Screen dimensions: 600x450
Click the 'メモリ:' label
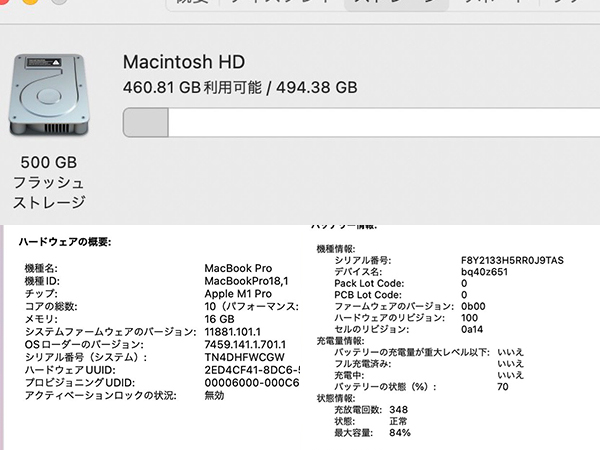[x=41, y=319]
